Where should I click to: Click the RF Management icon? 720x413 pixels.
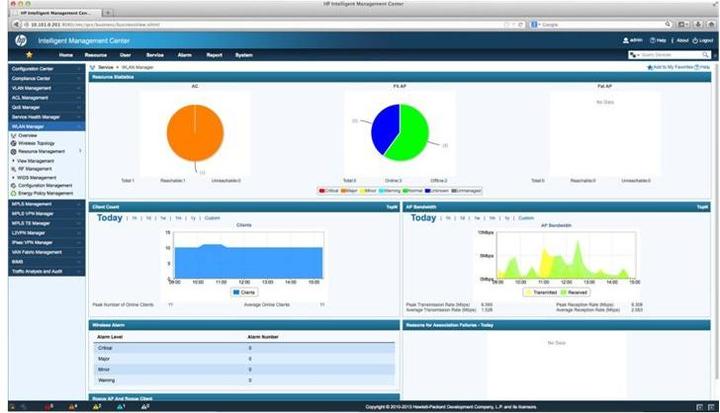click(x=14, y=169)
